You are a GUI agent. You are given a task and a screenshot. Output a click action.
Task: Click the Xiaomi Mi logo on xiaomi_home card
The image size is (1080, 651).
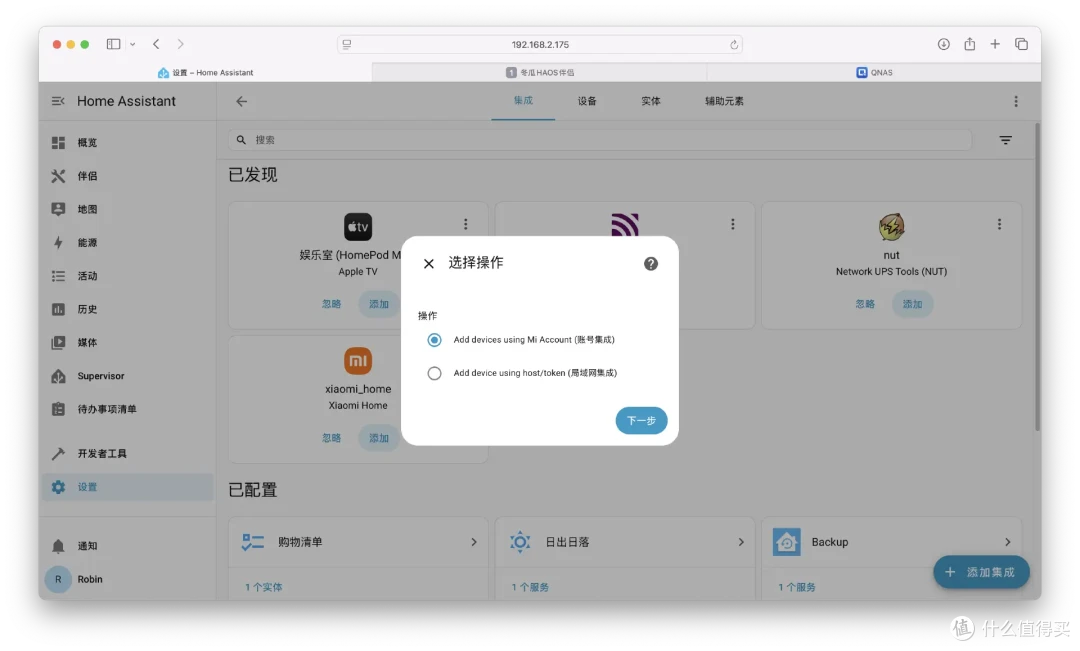click(x=358, y=361)
